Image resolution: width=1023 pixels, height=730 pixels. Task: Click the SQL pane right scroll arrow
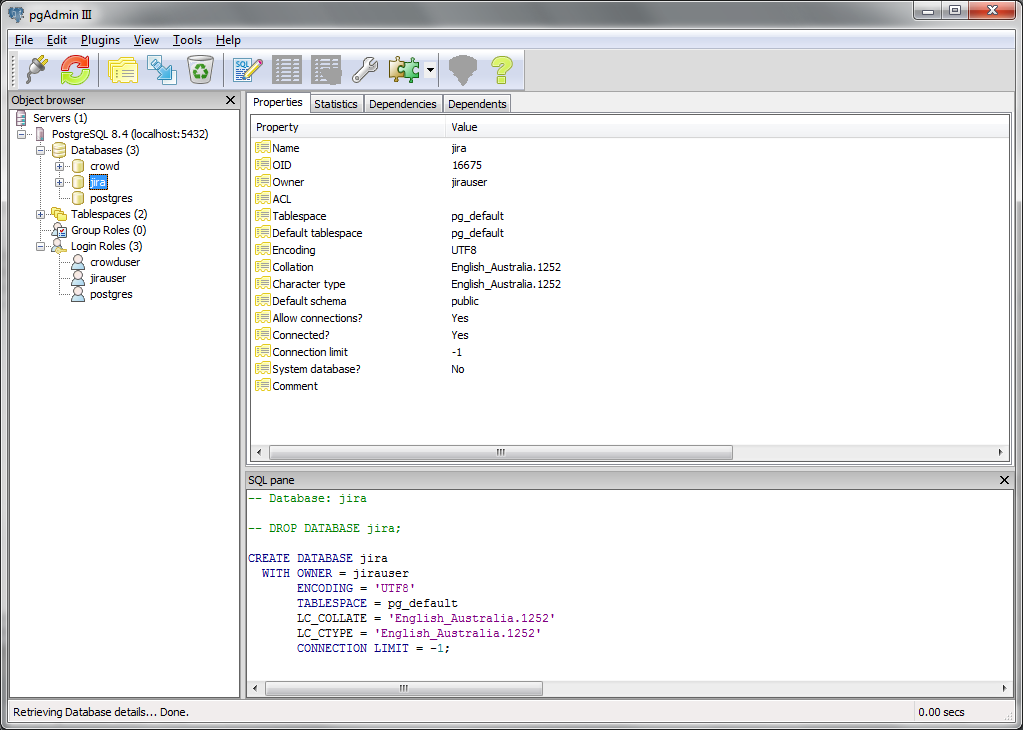coord(1005,688)
